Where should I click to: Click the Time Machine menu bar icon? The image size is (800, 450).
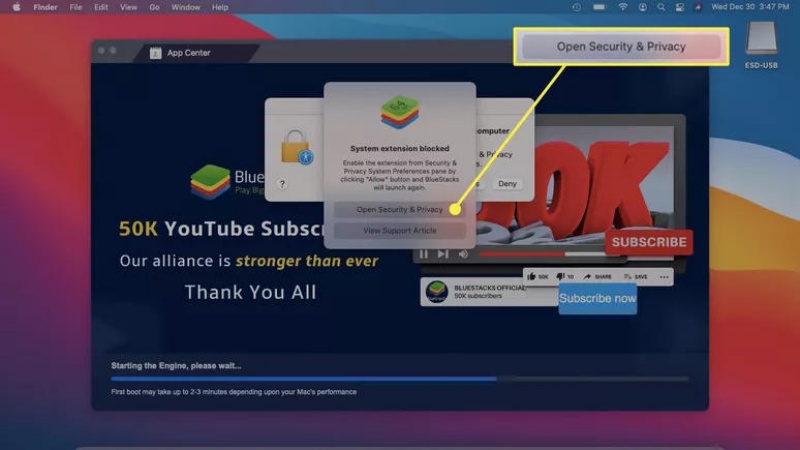tap(577, 7)
